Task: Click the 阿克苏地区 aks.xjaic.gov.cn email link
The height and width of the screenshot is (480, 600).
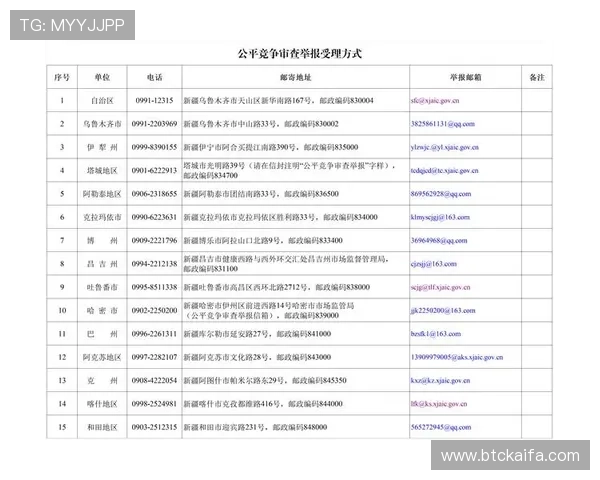Action: (x=457, y=358)
